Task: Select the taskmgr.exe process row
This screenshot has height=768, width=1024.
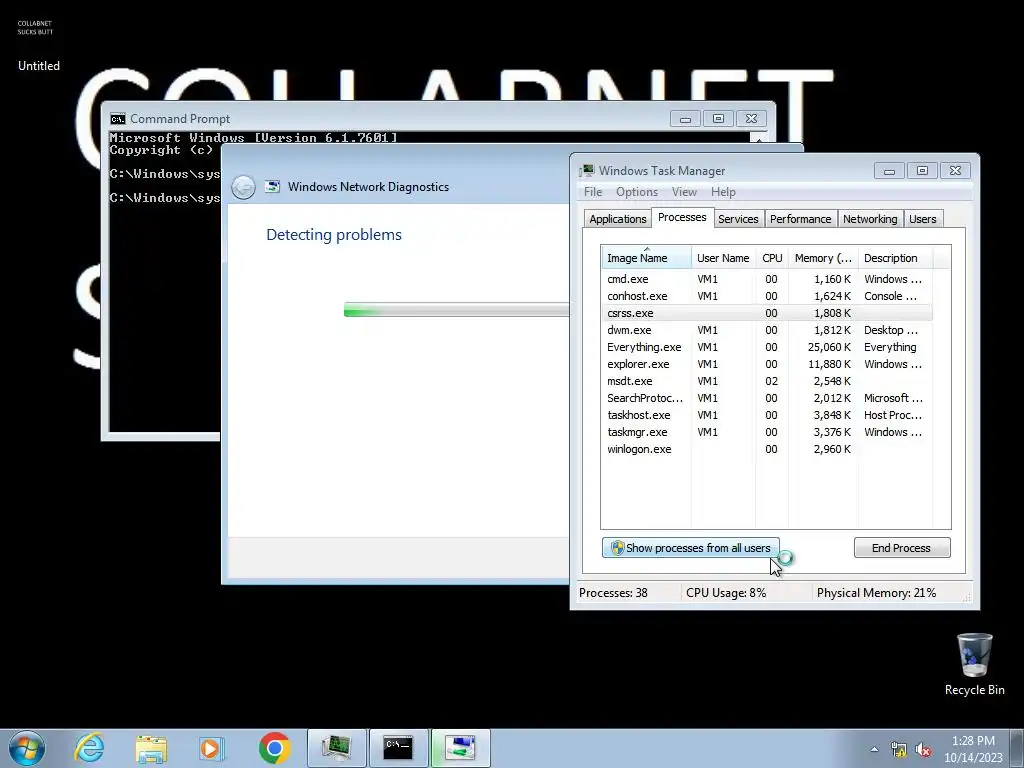Action: tap(767, 432)
